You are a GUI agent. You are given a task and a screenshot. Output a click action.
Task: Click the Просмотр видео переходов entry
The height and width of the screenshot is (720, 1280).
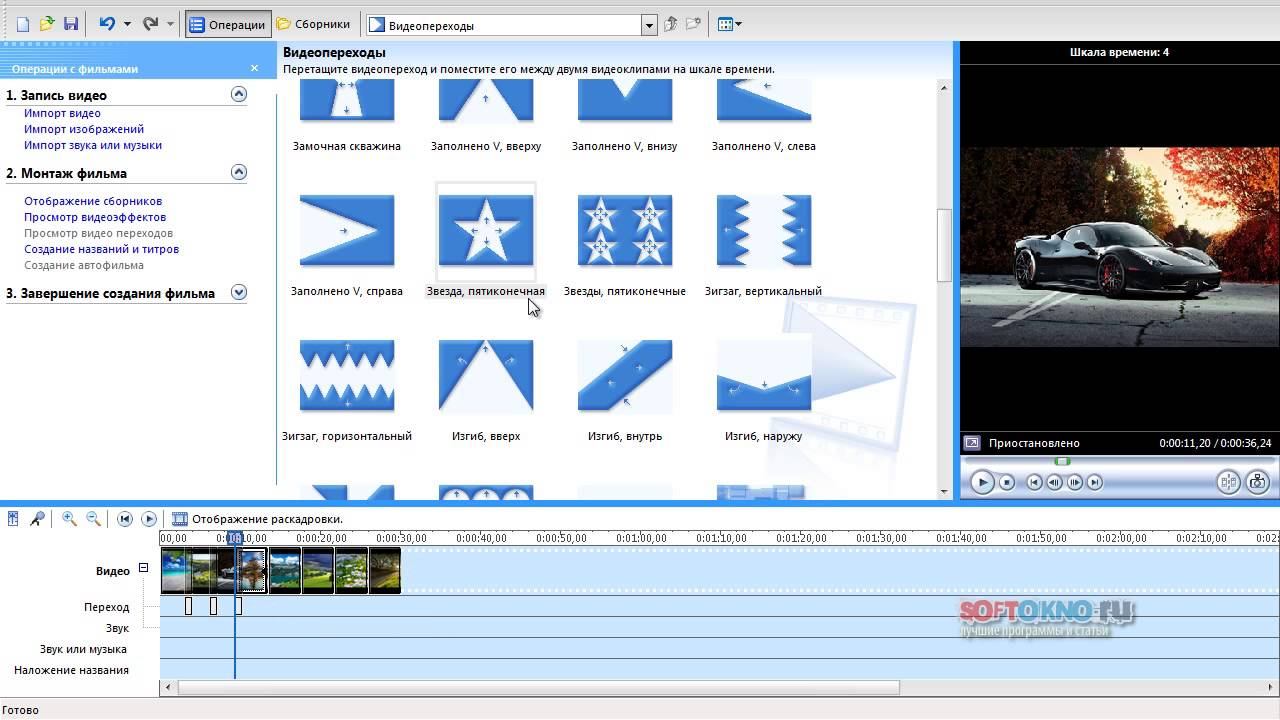[x=99, y=233]
